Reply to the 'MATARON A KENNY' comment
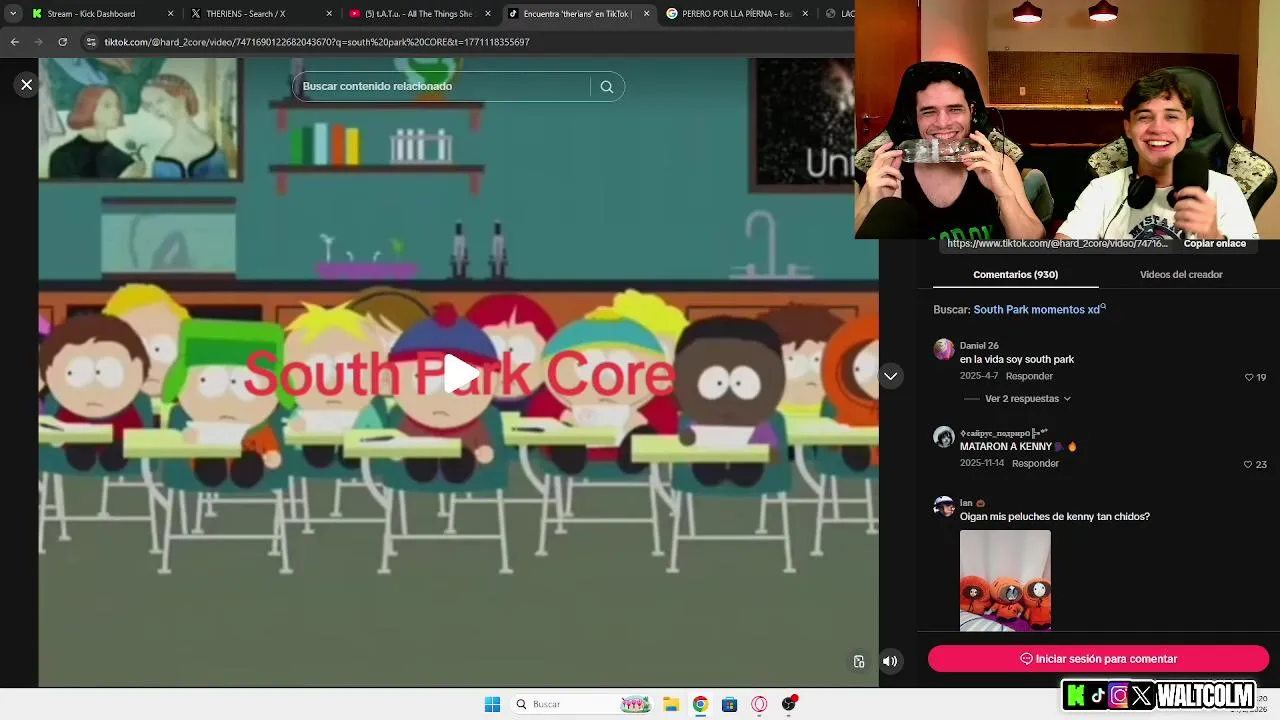 [1035, 463]
